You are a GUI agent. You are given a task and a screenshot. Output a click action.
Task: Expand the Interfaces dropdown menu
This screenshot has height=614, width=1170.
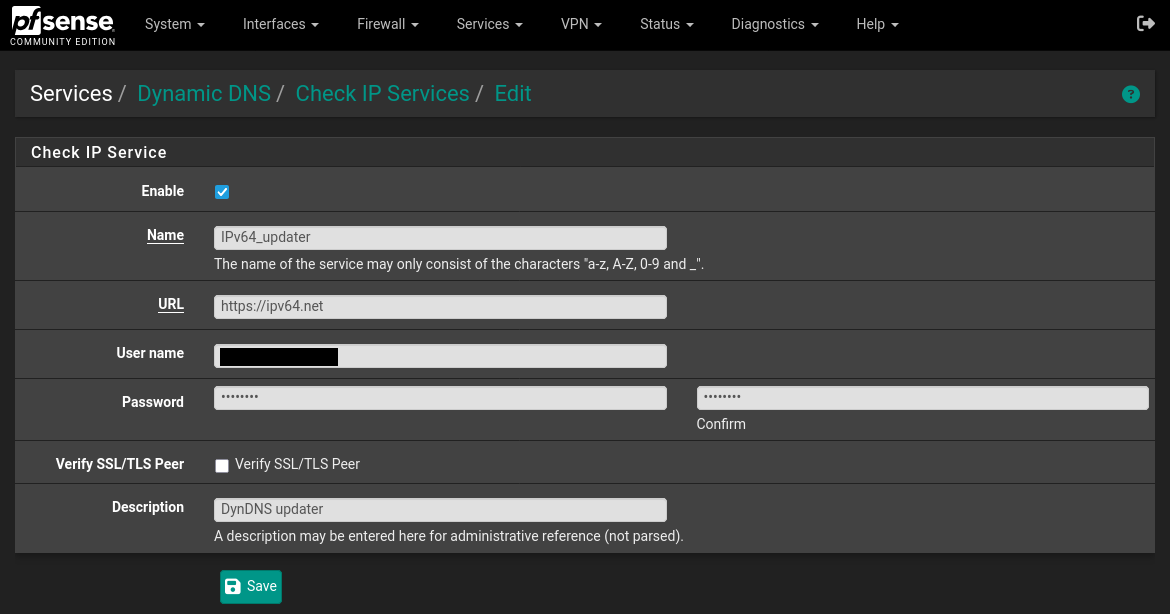[281, 24]
